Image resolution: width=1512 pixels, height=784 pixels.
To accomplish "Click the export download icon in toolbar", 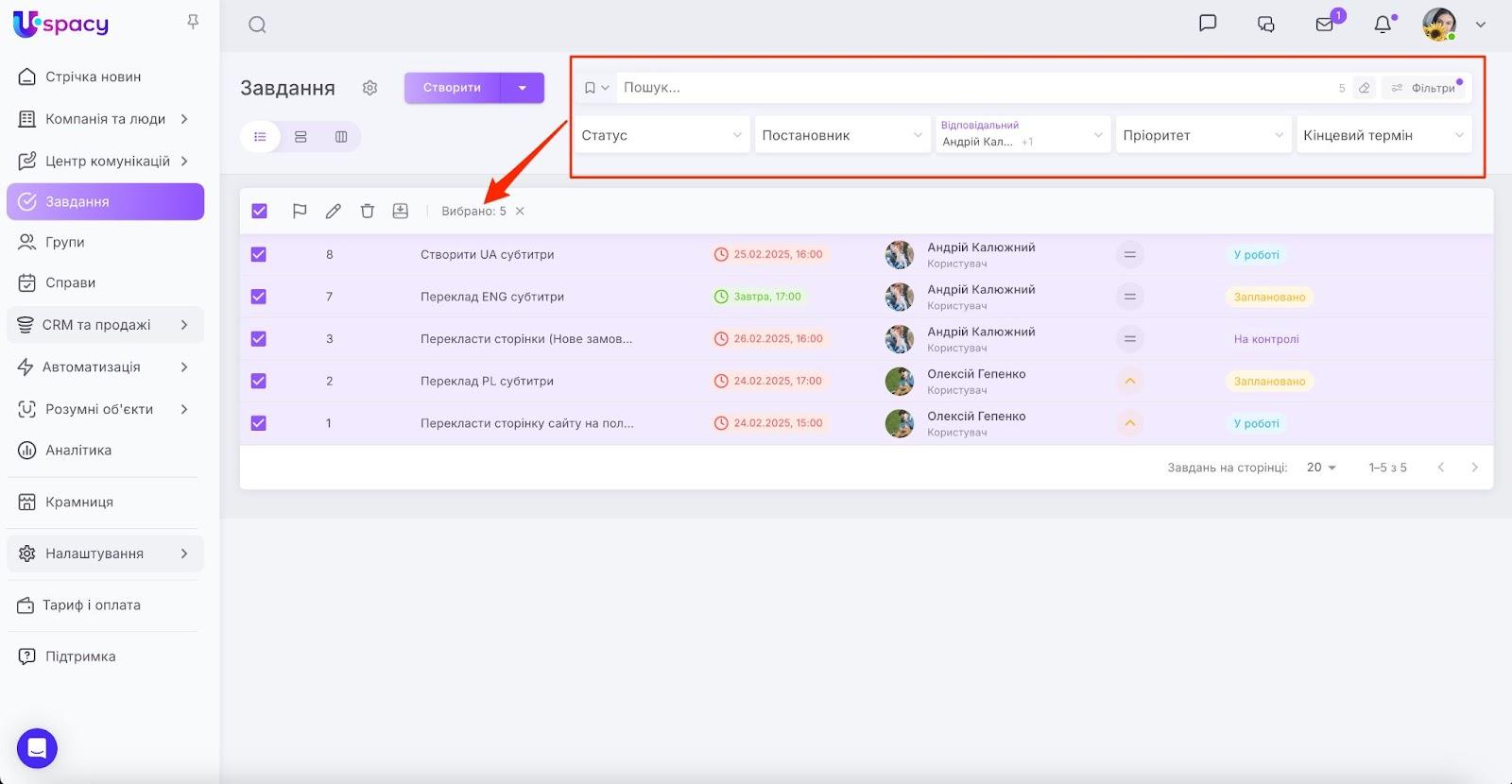I will (401, 212).
